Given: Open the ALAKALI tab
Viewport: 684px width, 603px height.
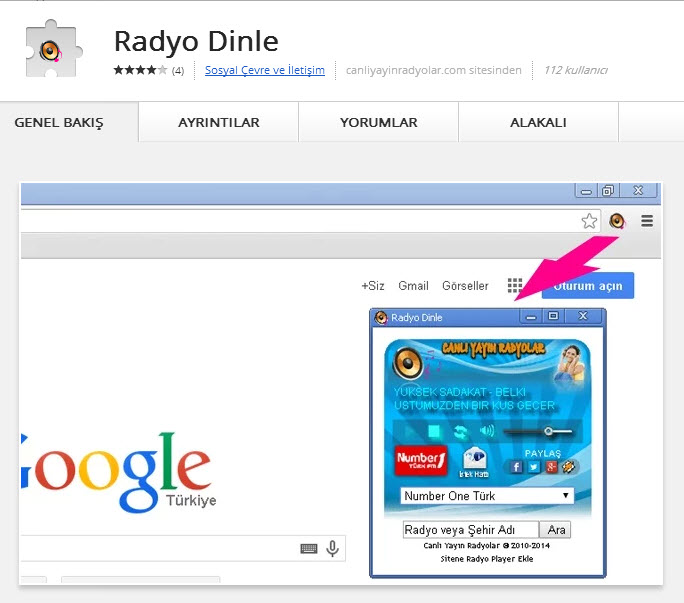Looking at the screenshot, I should pos(538,123).
